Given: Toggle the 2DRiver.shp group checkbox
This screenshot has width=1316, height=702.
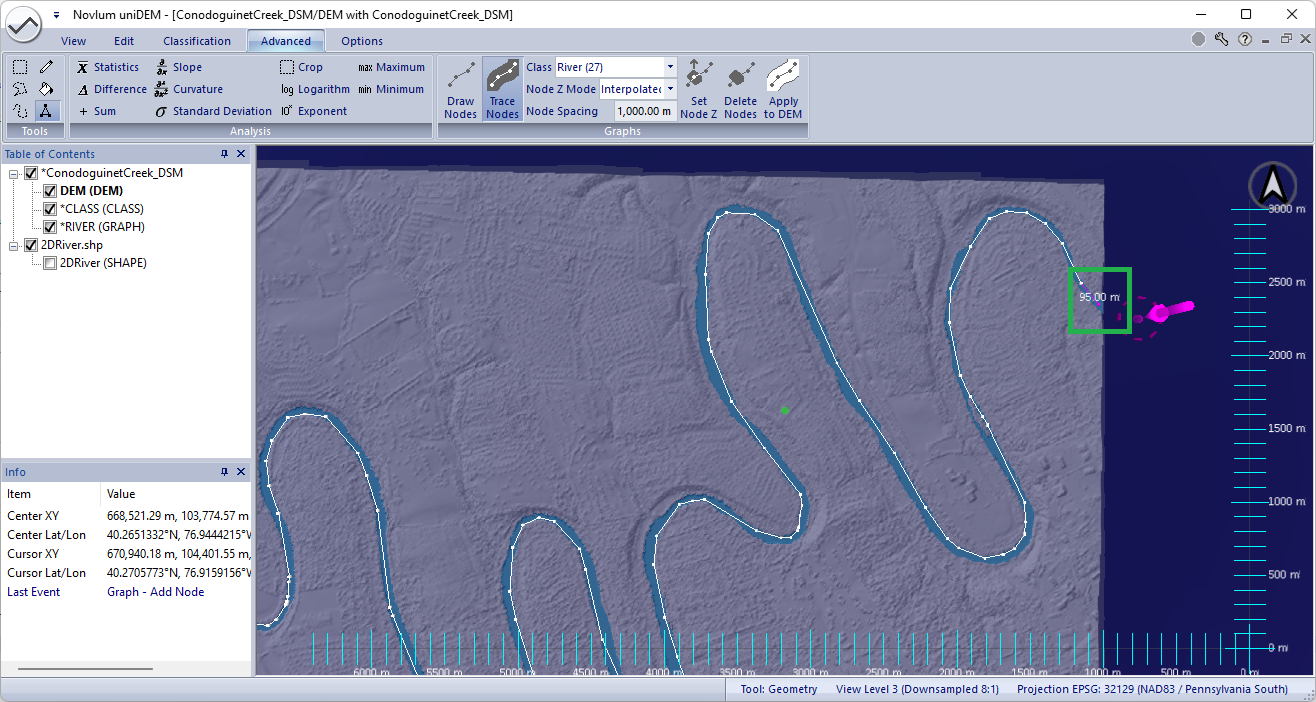Looking at the screenshot, I should pos(31,245).
